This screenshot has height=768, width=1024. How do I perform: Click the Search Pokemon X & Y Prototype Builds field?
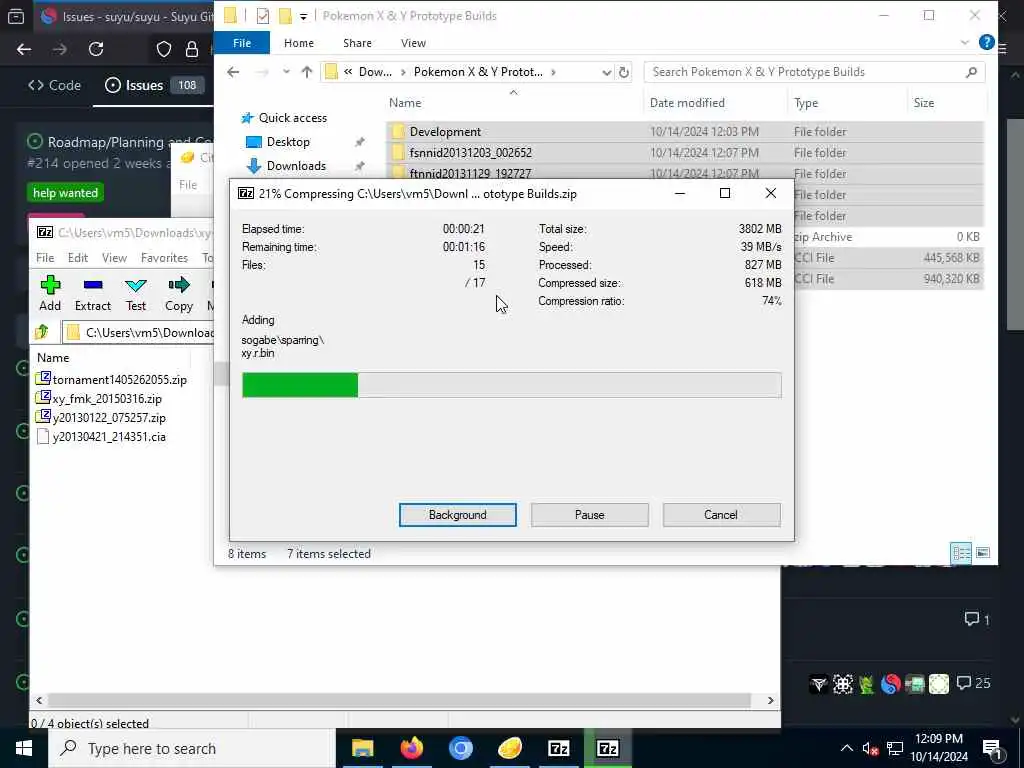814,72
